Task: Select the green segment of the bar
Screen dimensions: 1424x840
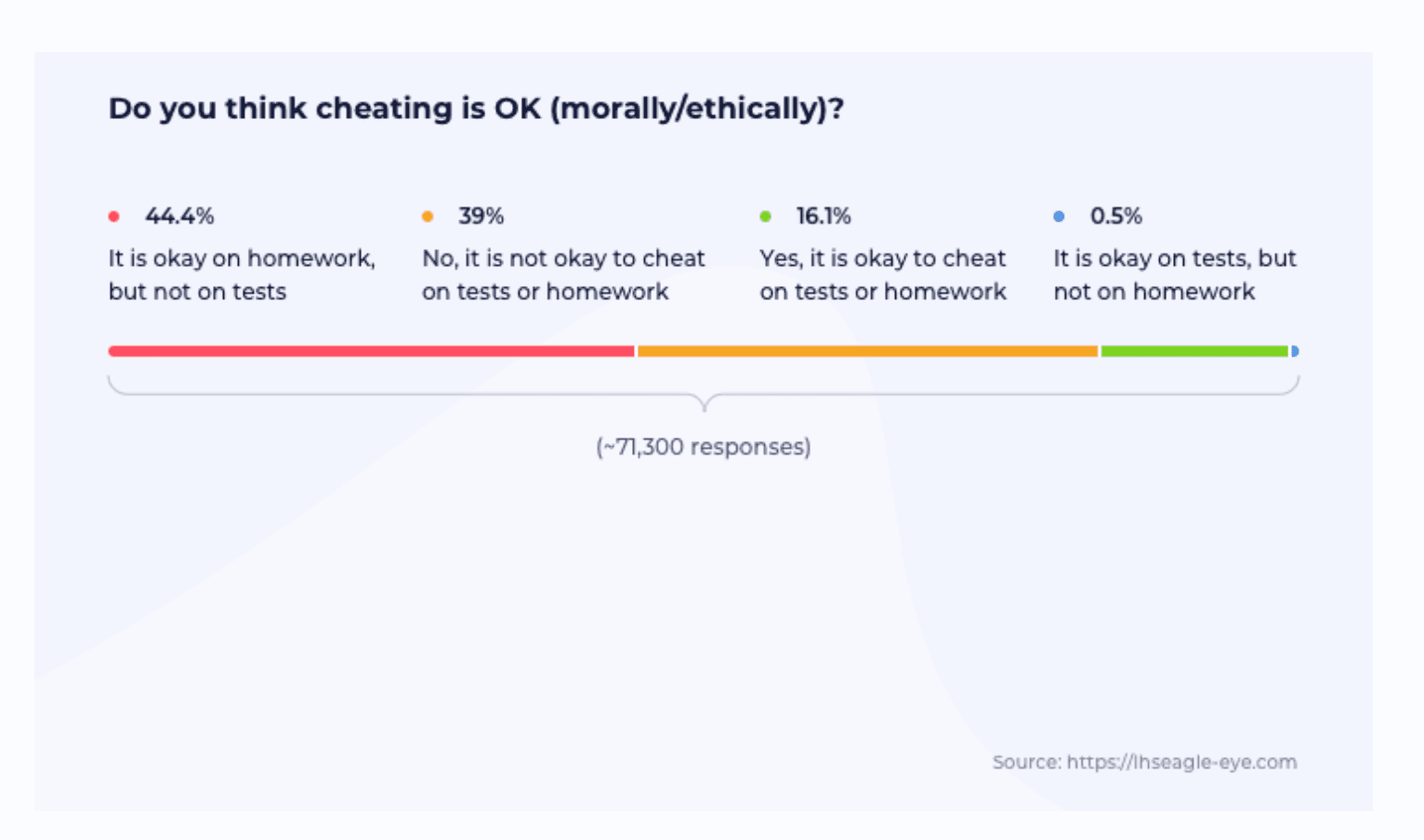Action: [x=1194, y=351]
